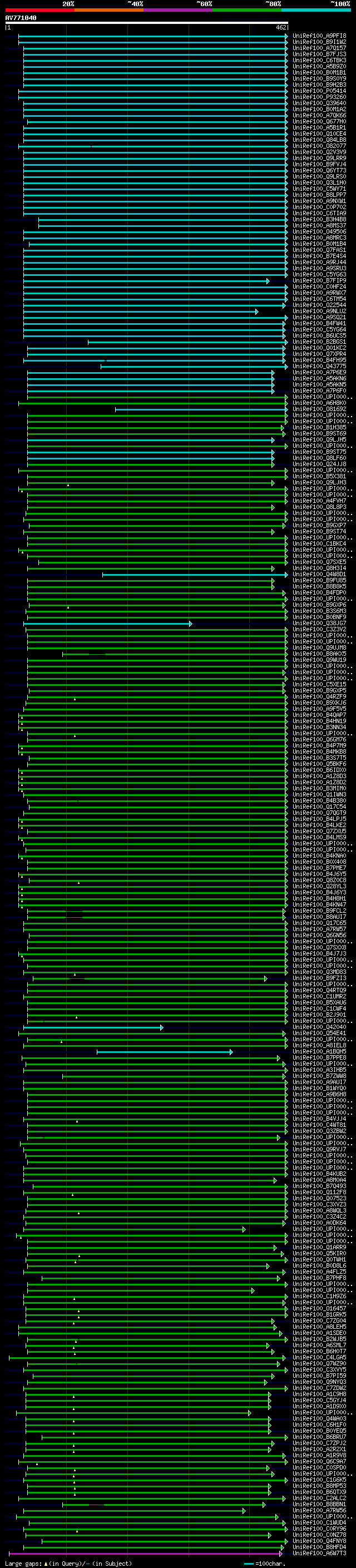Click the UniRef100_Q24JJ8 label
This screenshot has height=1568, width=356.
tap(319, 464)
